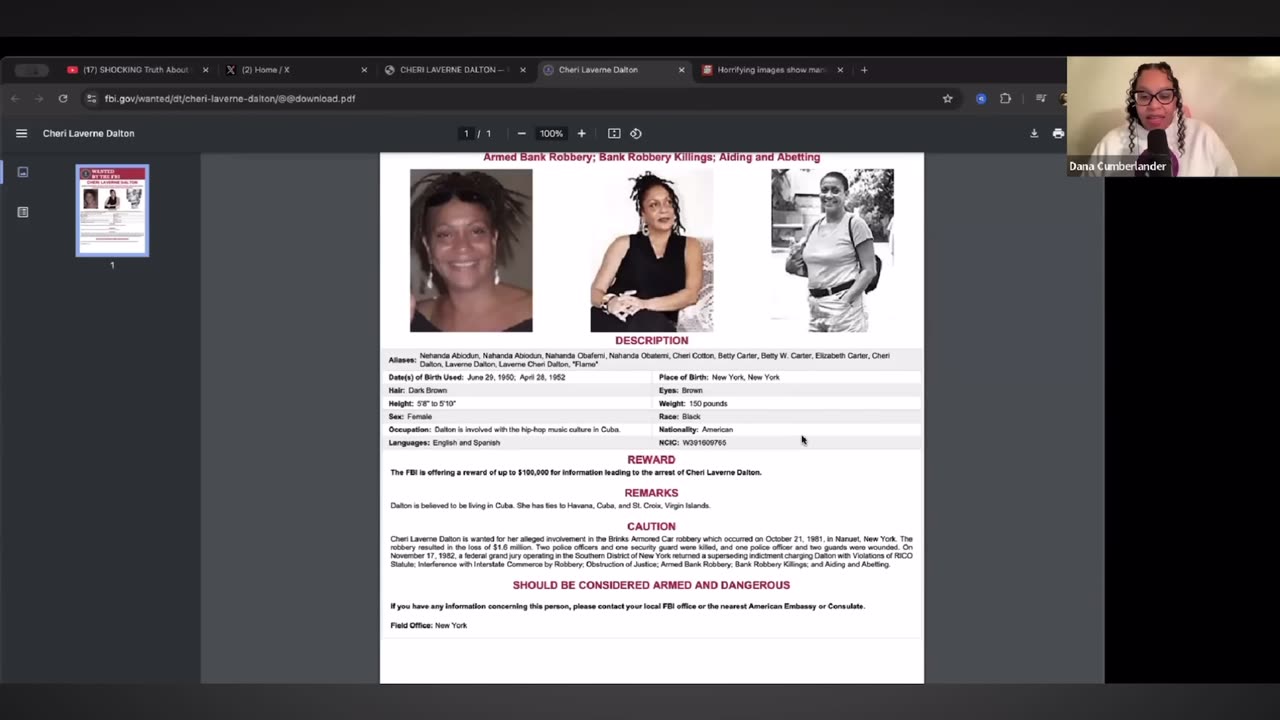Image resolution: width=1280 pixels, height=720 pixels.
Task: Click the 'Race: Black' entry
Action: (x=680, y=416)
